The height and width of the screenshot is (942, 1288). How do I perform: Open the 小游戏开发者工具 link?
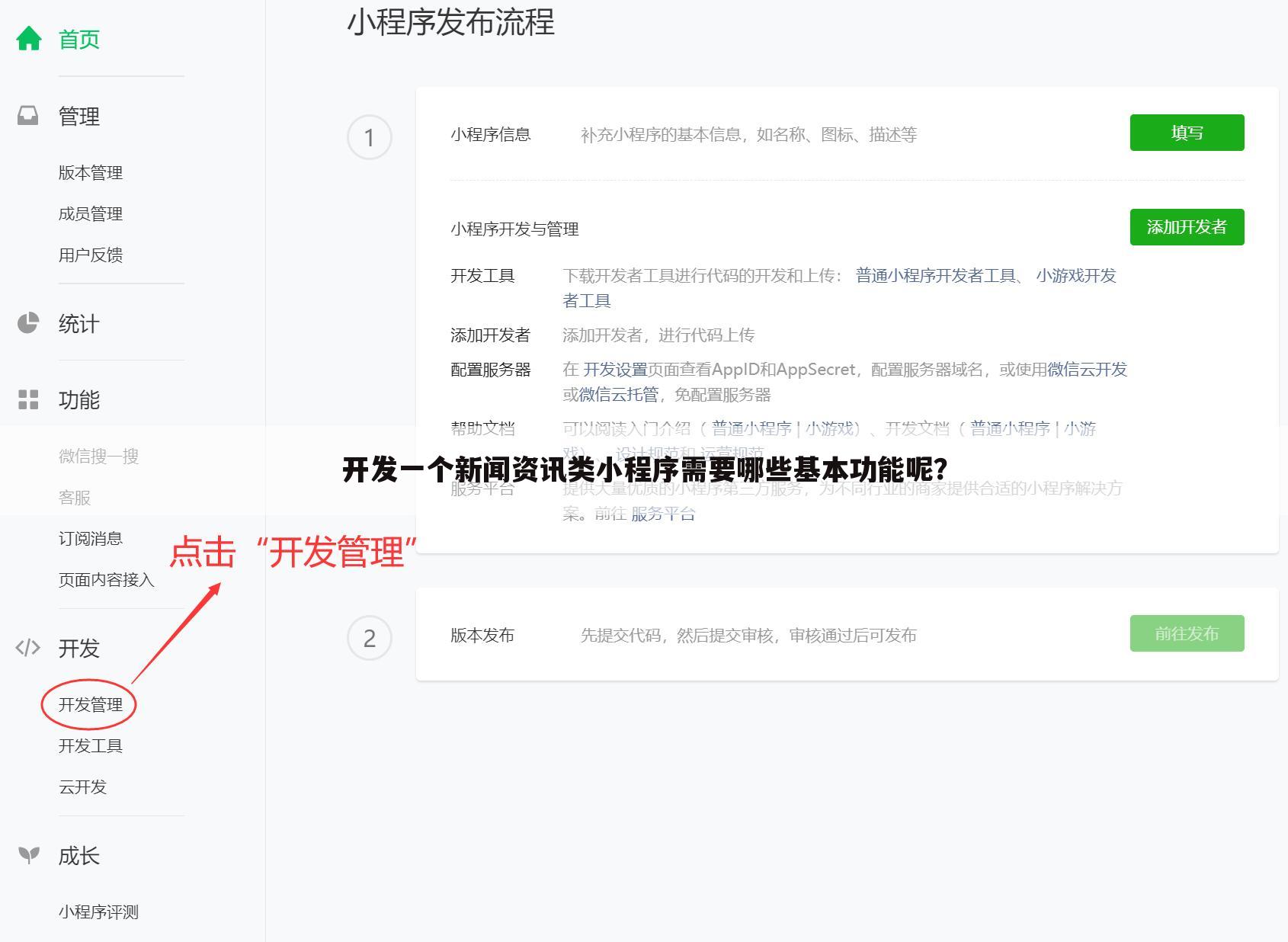1075,276
